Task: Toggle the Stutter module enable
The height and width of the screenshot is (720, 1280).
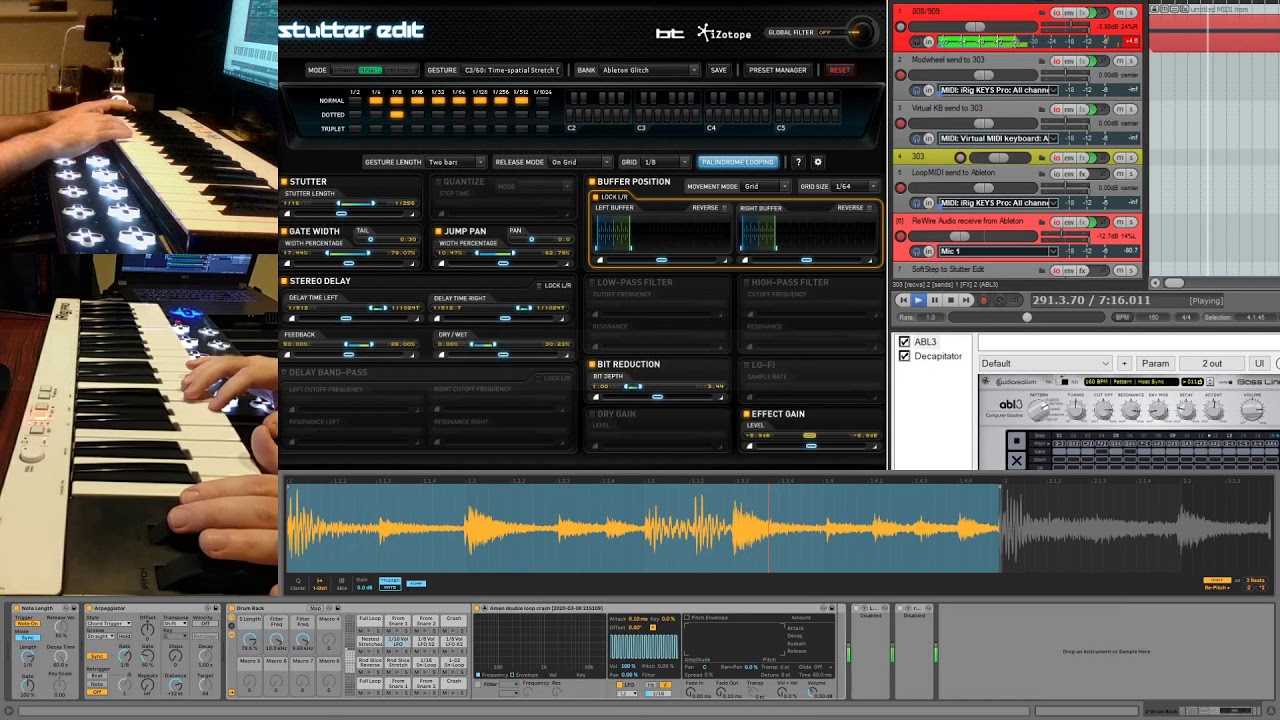Action: [x=284, y=182]
